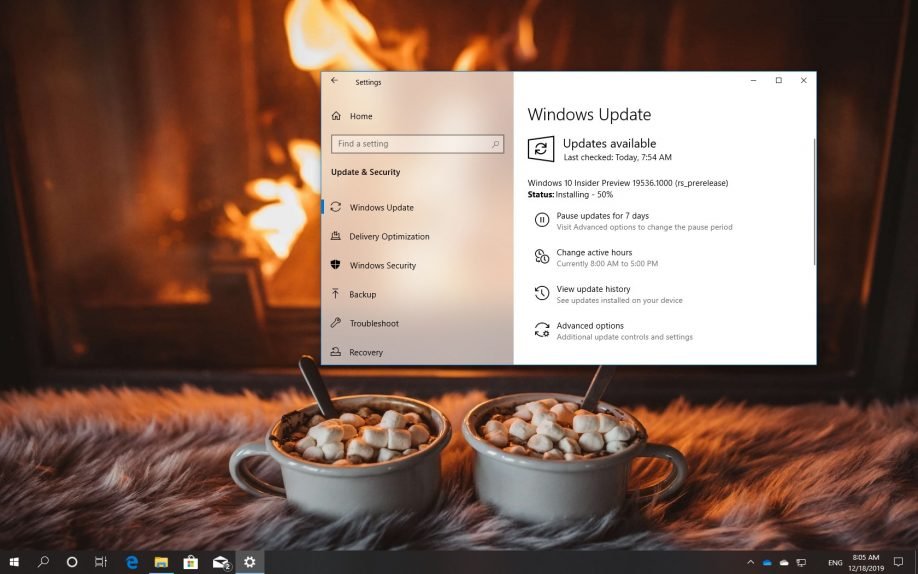Click the Windows Update refresh icon

541,149
